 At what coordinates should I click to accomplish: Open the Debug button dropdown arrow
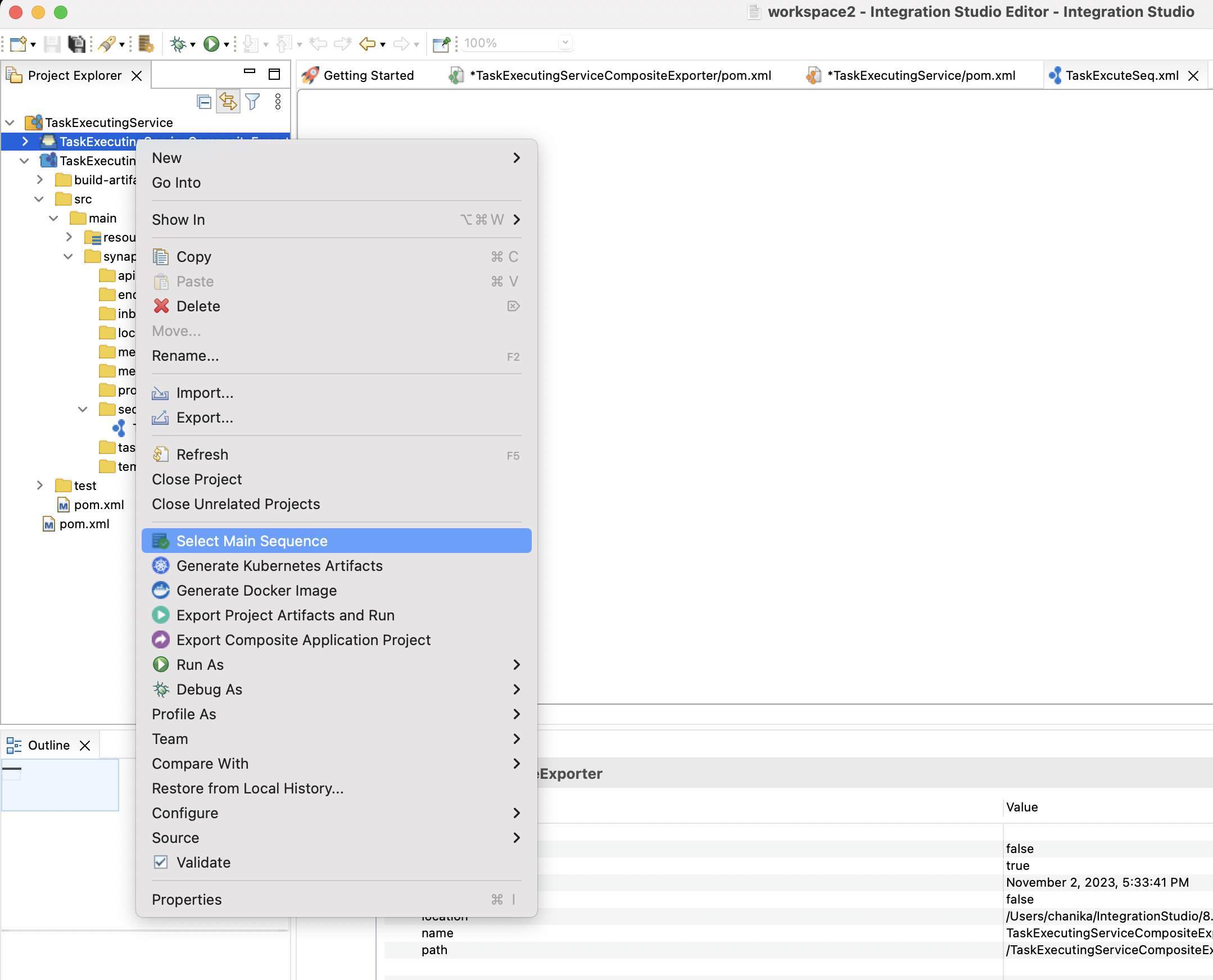coord(193,44)
